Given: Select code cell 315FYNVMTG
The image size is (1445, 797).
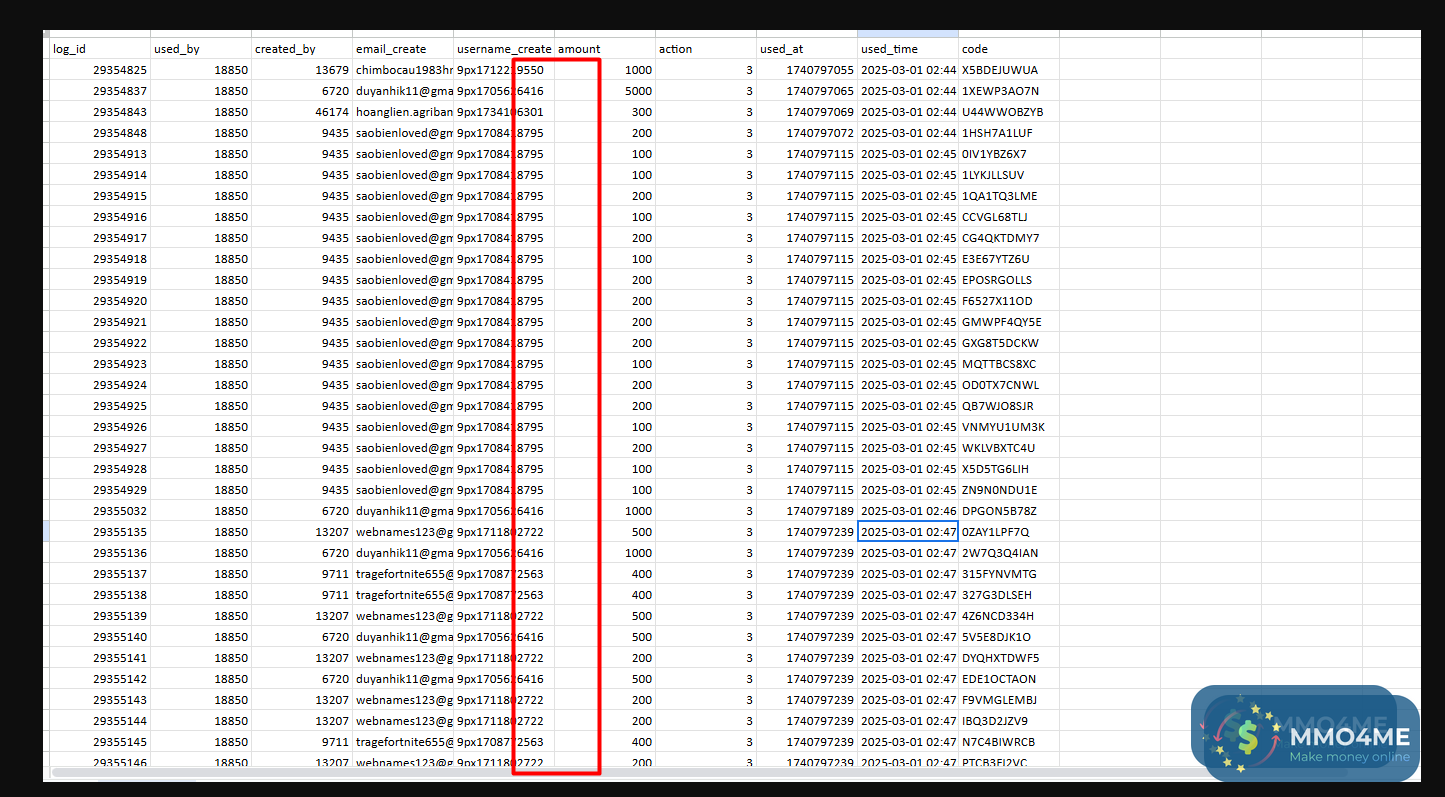Looking at the screenshot, I should pos(1009,574).
